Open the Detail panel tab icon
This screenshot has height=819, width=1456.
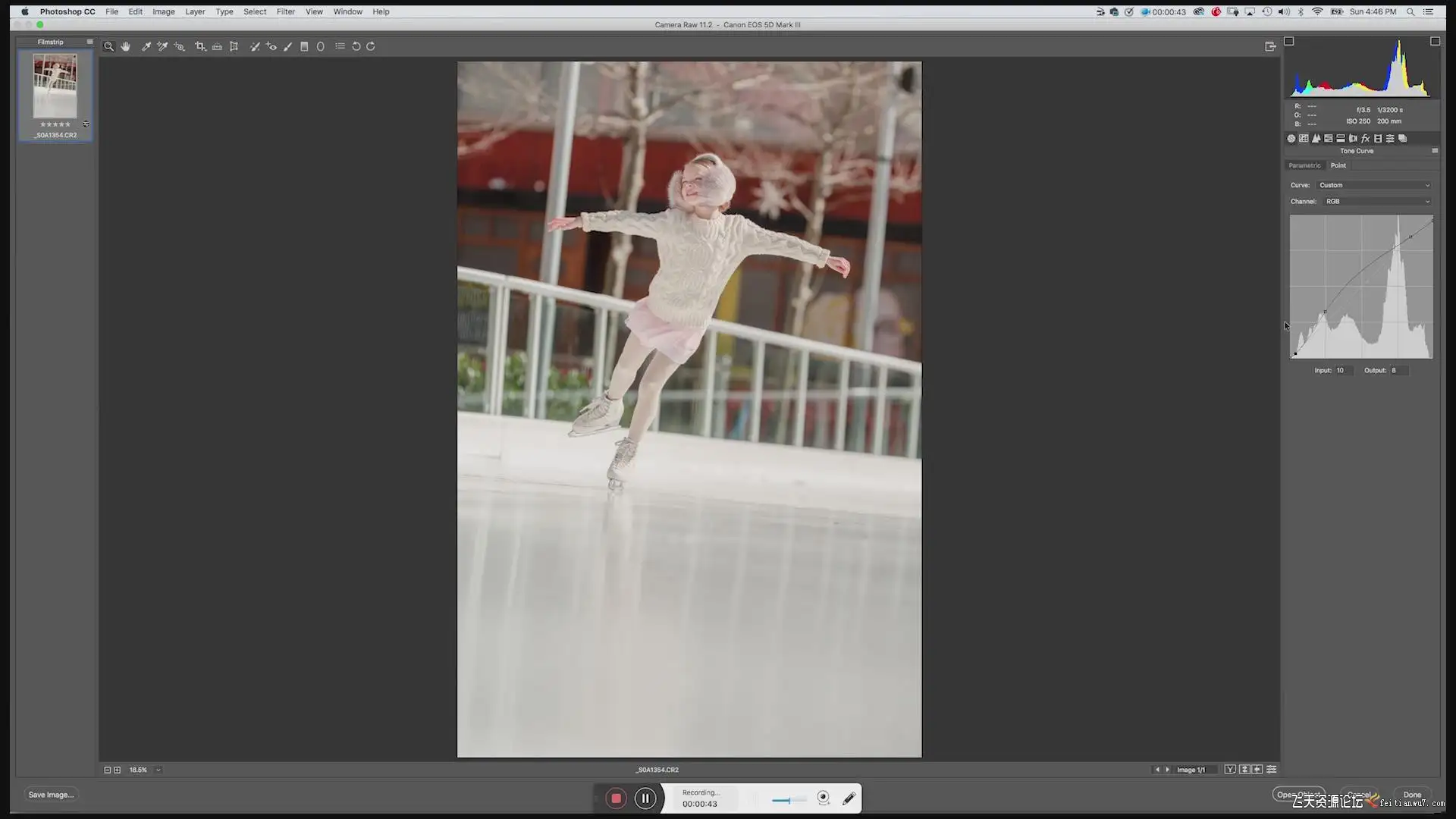1316,139
